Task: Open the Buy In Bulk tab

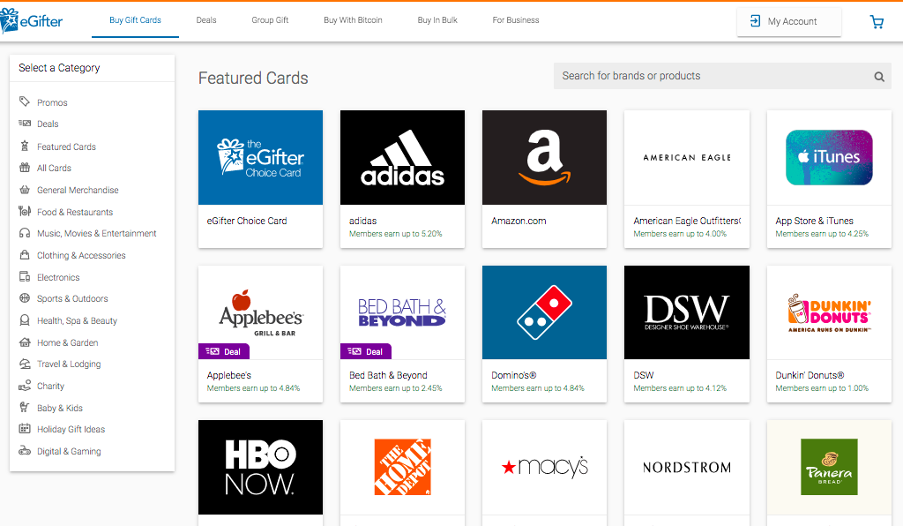Action: pyautogui.click(x=437, y=20)
